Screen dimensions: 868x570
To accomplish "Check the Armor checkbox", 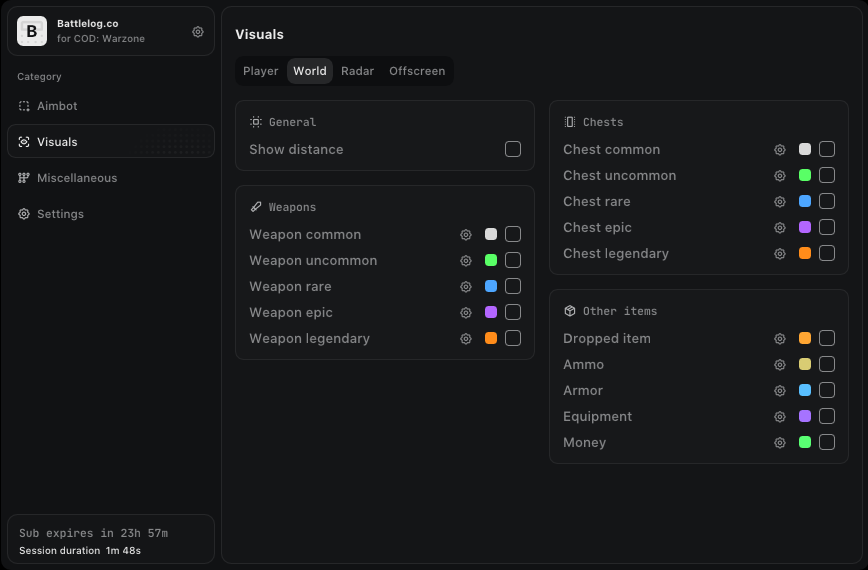I will coord(827,390).
